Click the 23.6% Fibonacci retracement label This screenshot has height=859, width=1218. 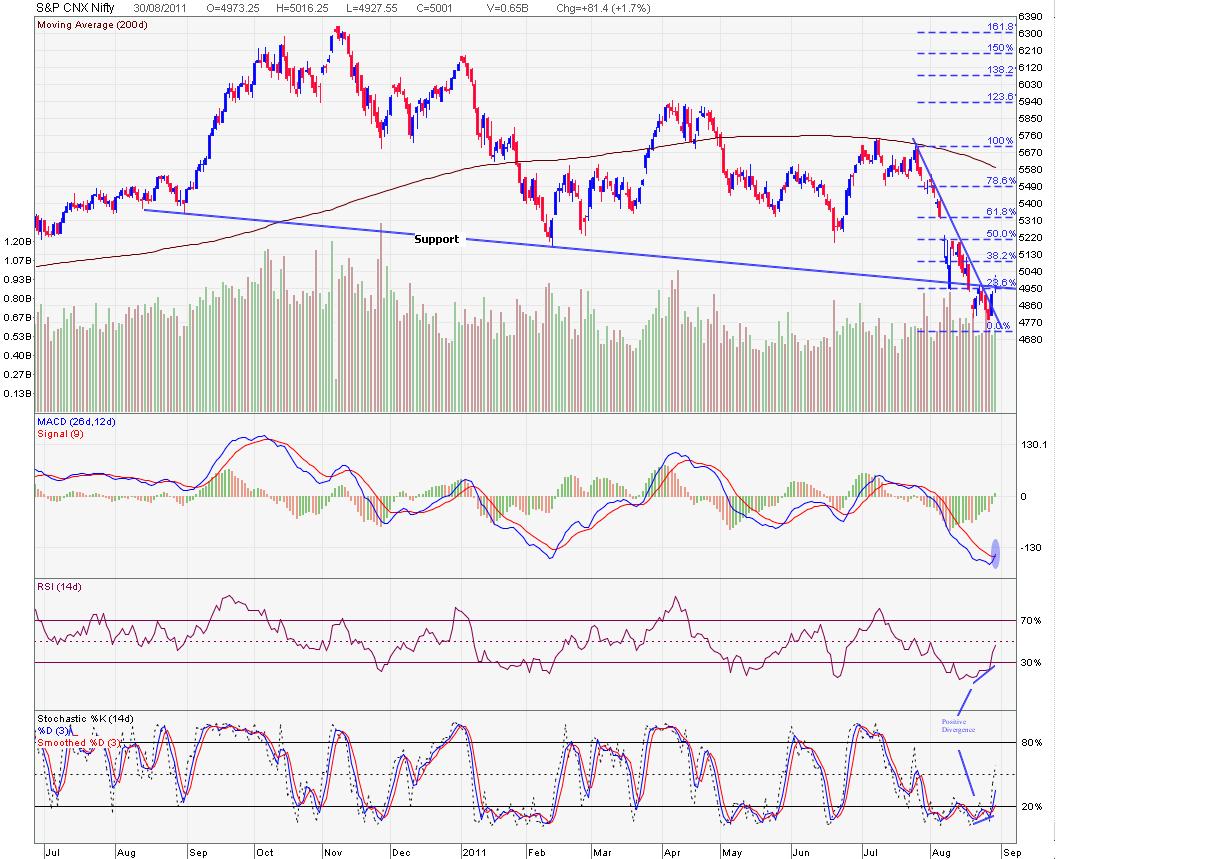point(1001,283)
